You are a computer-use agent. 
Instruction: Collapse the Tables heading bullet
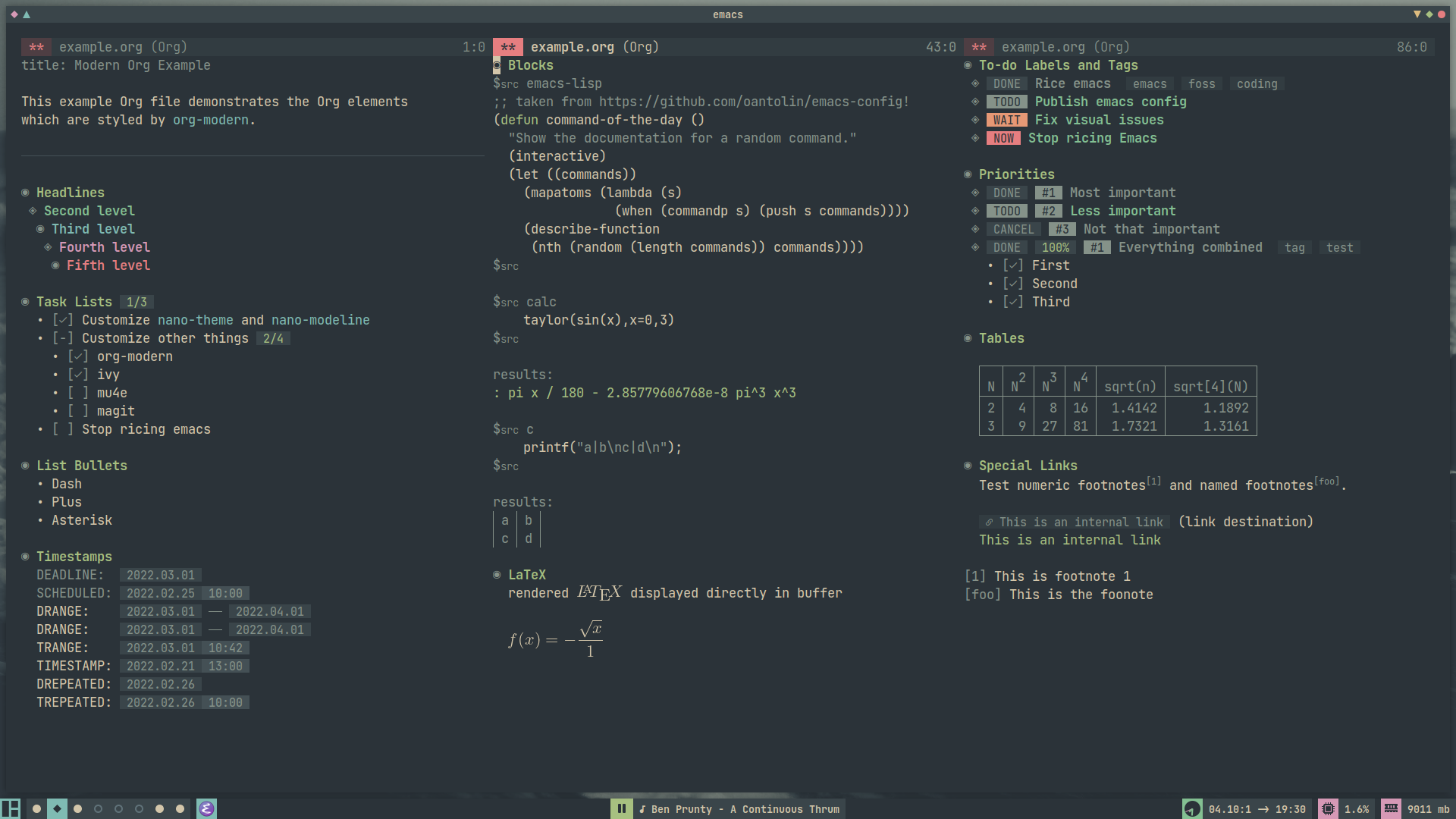click(x=968, y=338)
